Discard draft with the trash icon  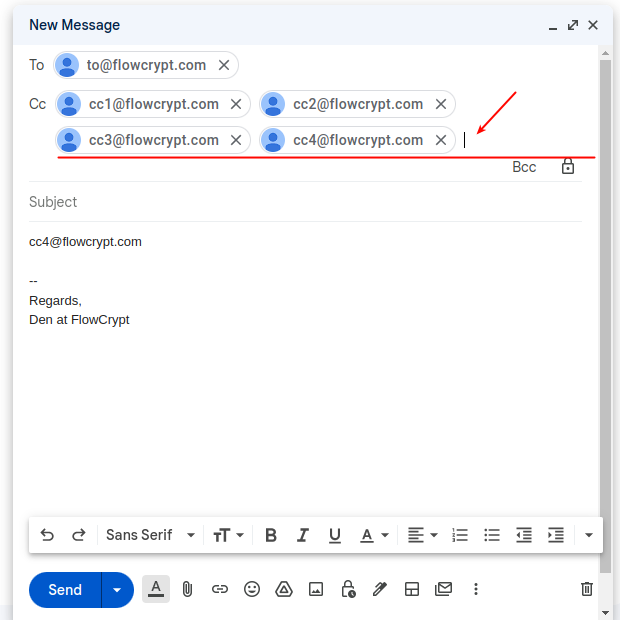587,589
